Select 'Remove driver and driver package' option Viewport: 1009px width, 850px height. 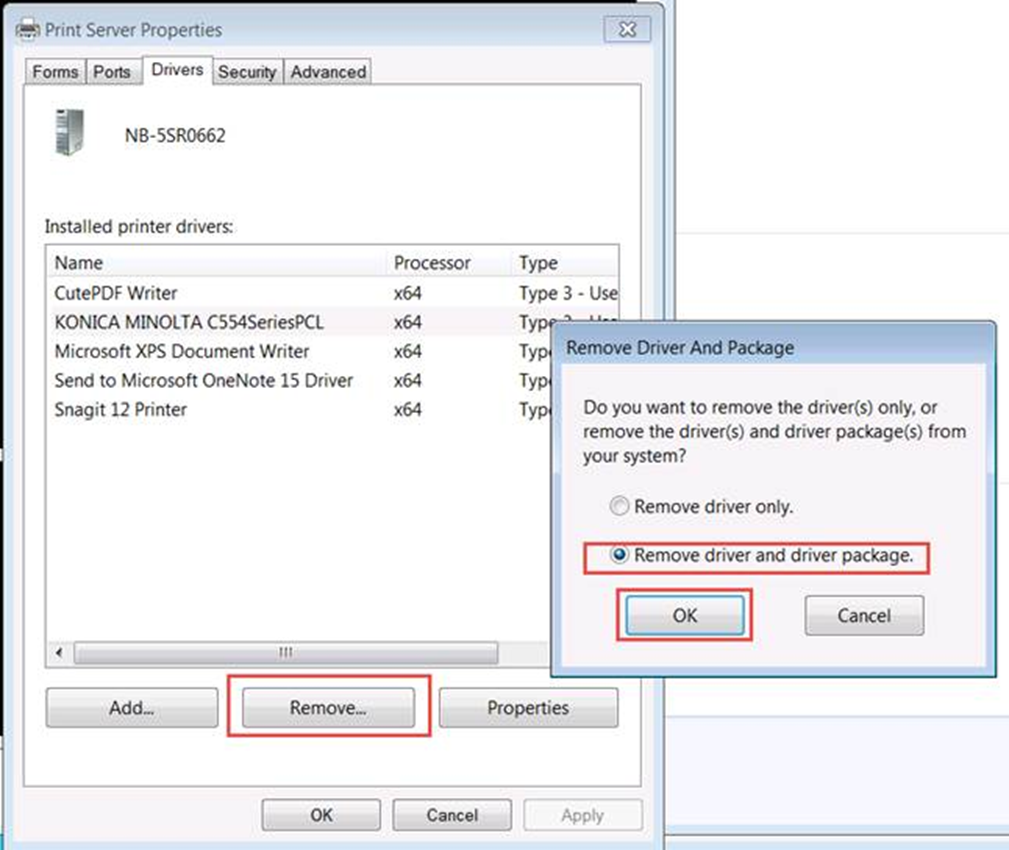[x=620, y=555]
